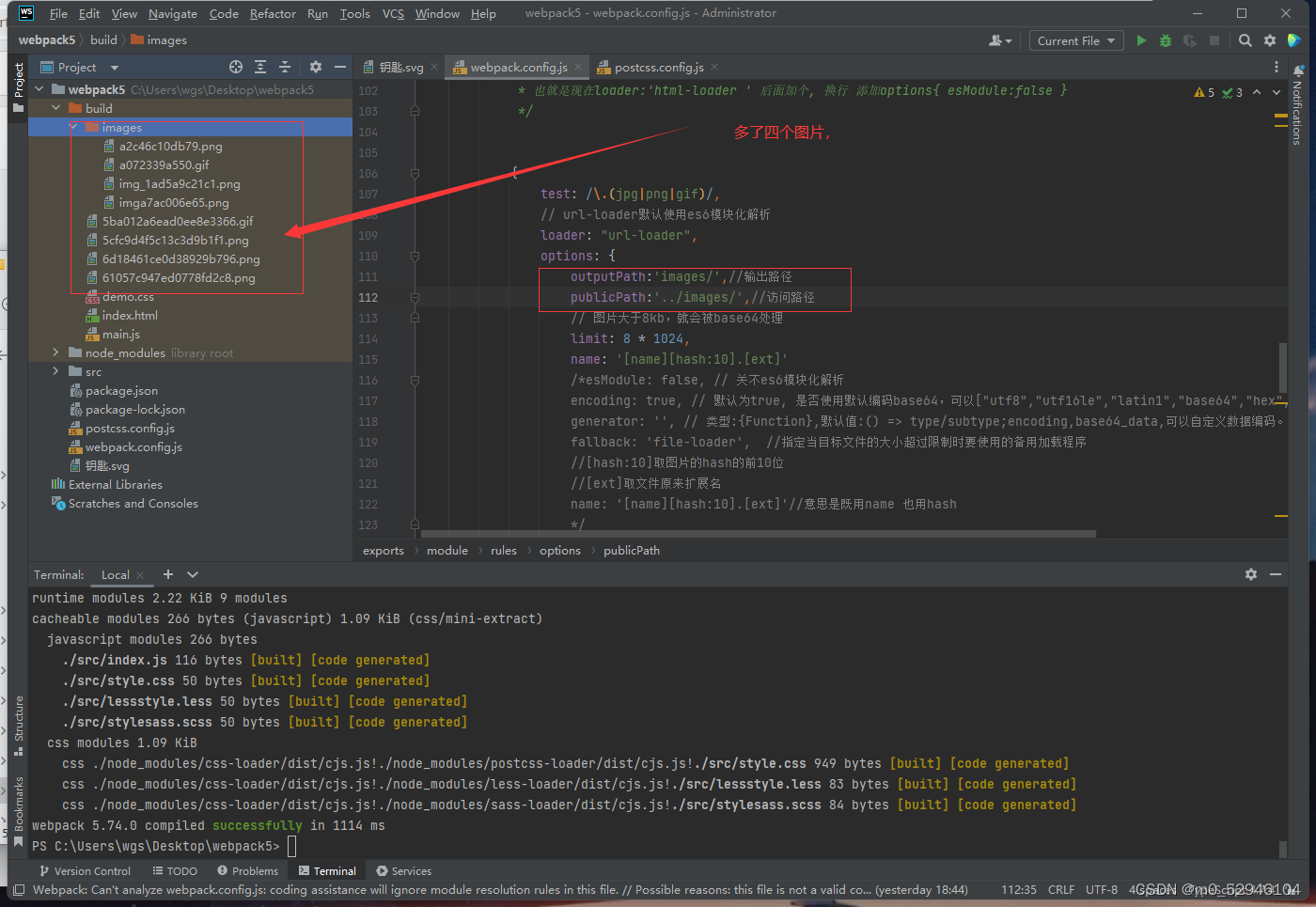The width and height of the screenshot is (1316, 907).
Task: Expand the src folder
Action: (x=56, y=371)
